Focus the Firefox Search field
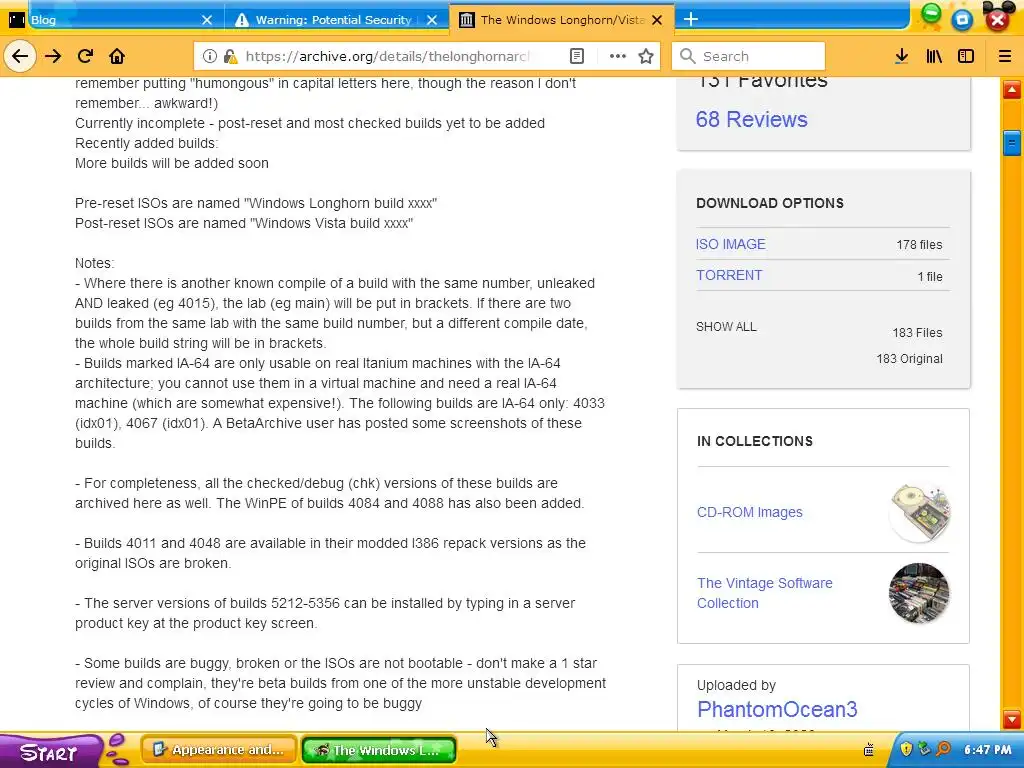The image size is (1024, 768). coord(748,56)
